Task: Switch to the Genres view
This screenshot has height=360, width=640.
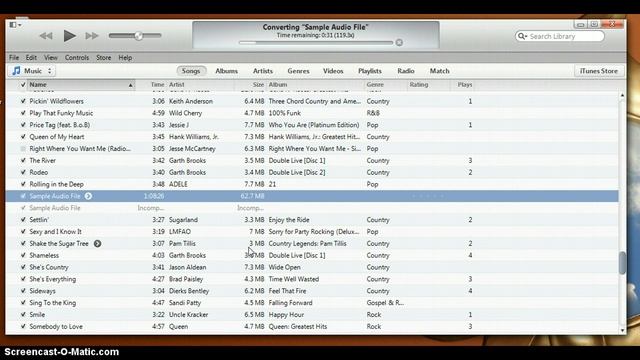Action: 298,71
